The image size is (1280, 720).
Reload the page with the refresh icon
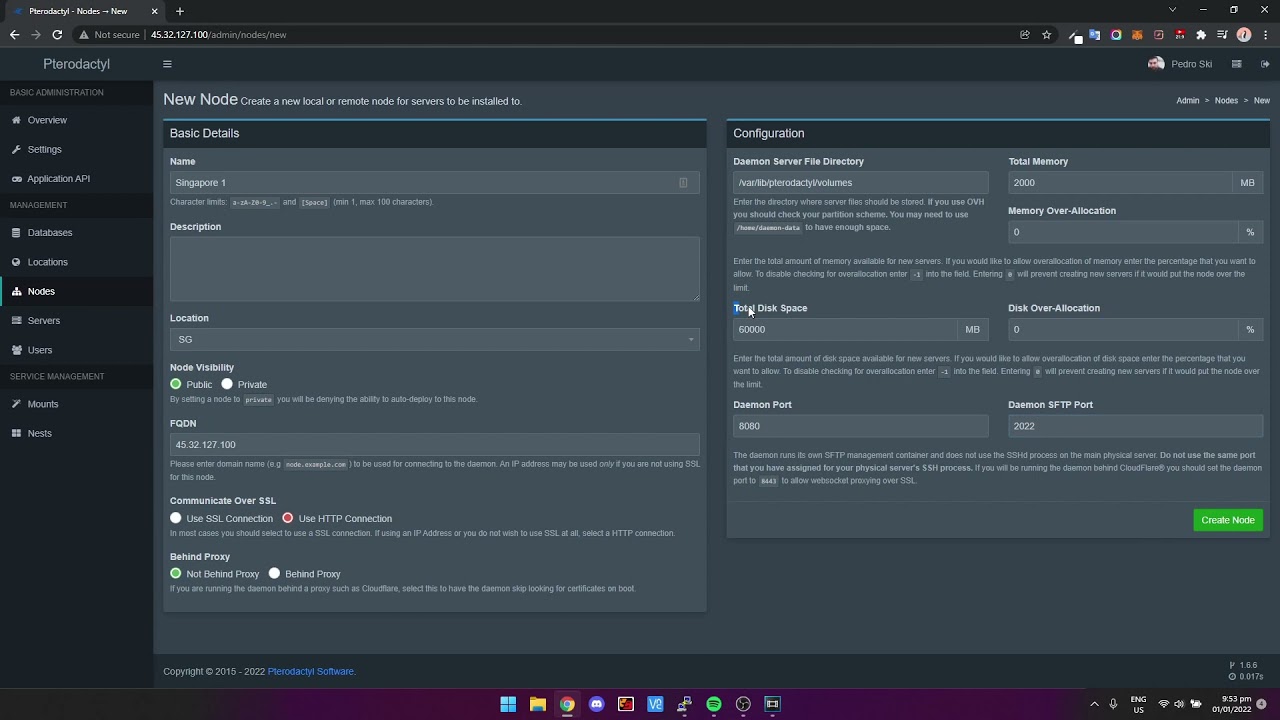point(57,34)
